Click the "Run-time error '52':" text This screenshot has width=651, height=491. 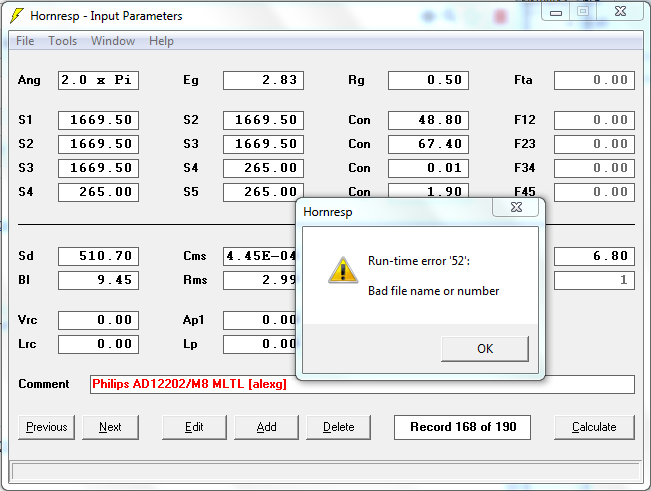click(418, 261)
